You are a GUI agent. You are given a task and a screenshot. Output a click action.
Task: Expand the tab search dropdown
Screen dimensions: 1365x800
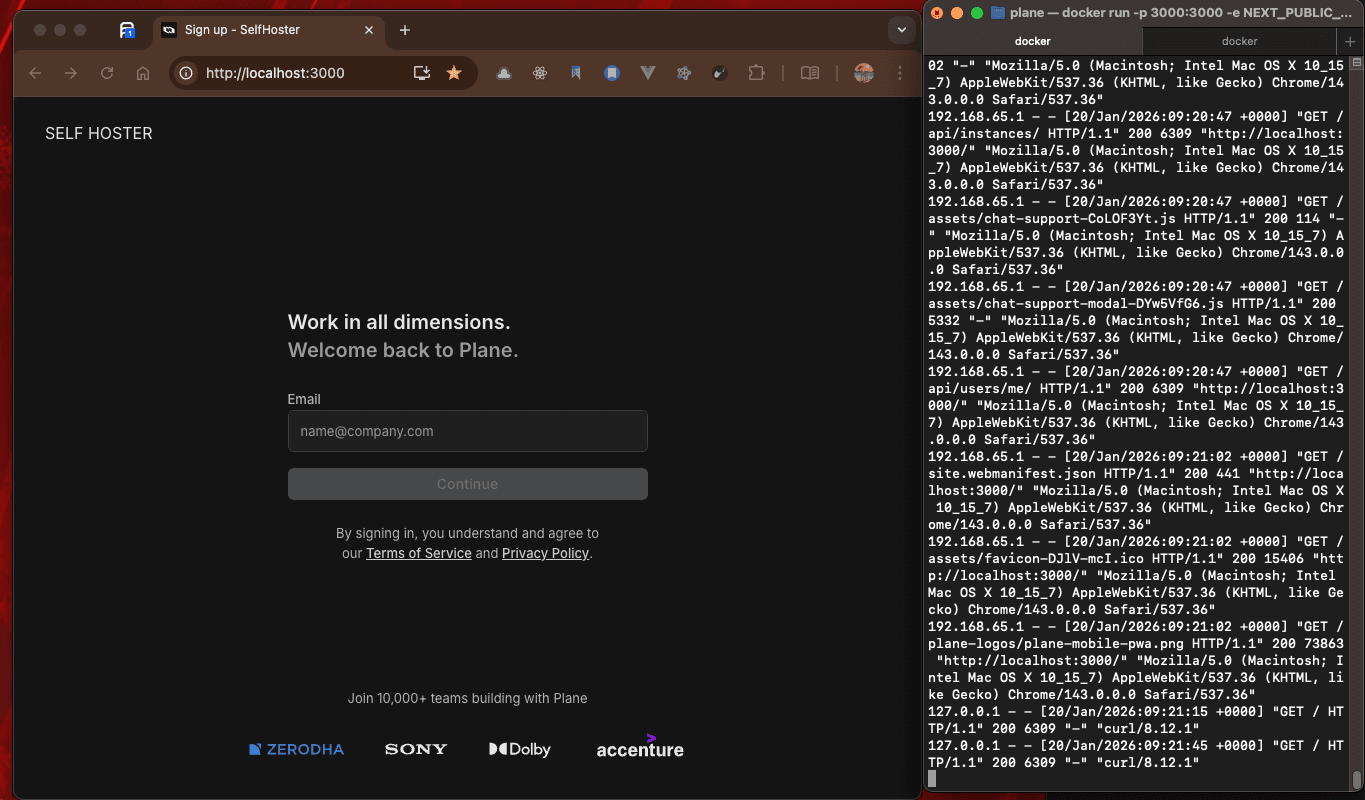901,30
